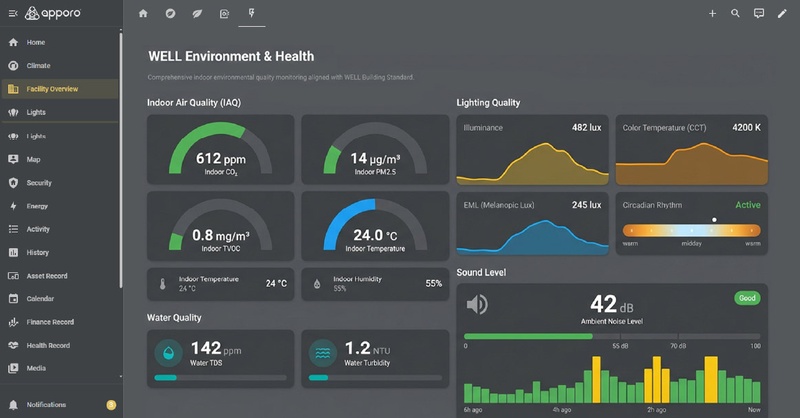Click the Map icon in sidebar
Screen dimensions: 800x418
point(13,159)
